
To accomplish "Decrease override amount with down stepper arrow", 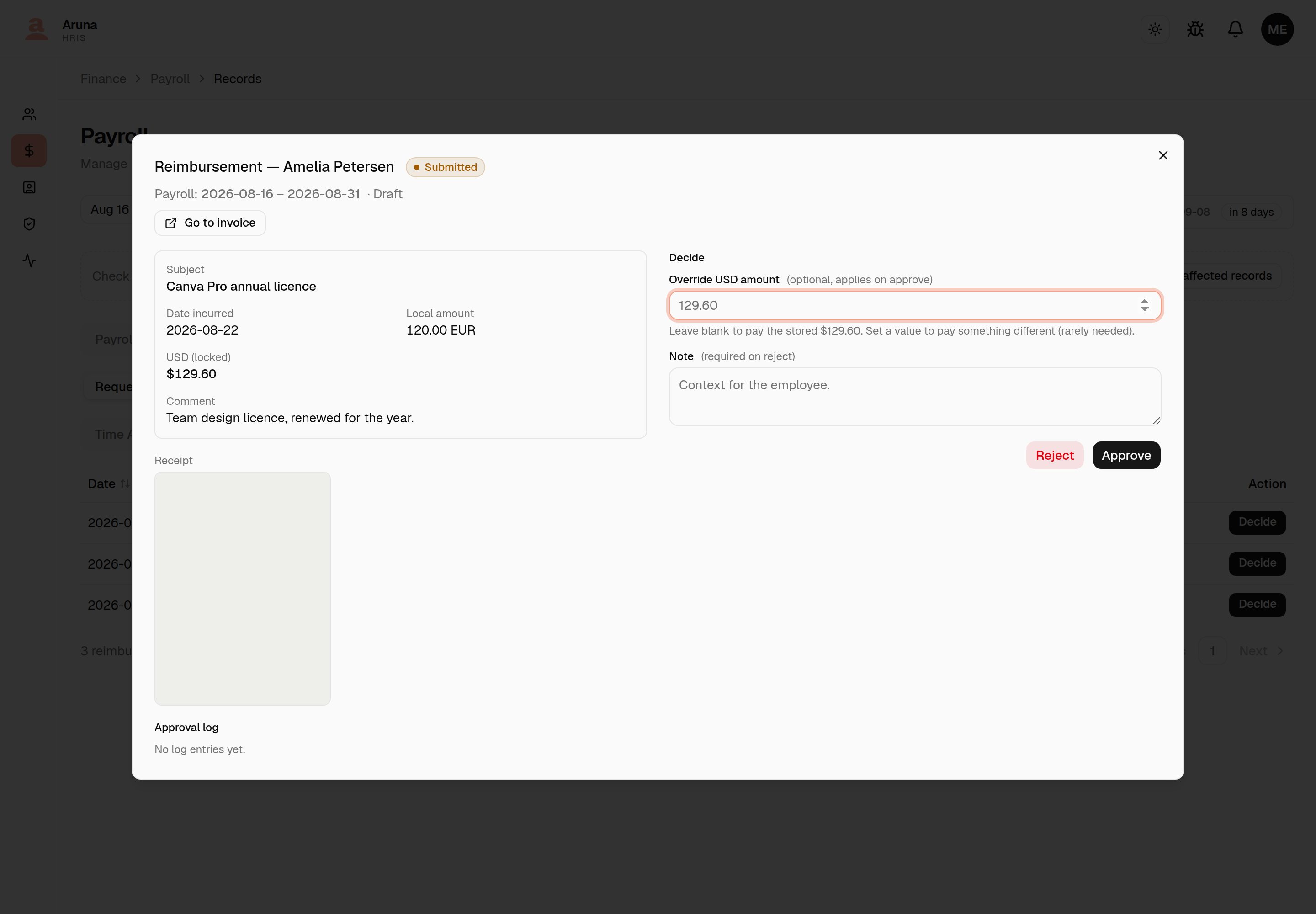I will [x=1144, y=310].
